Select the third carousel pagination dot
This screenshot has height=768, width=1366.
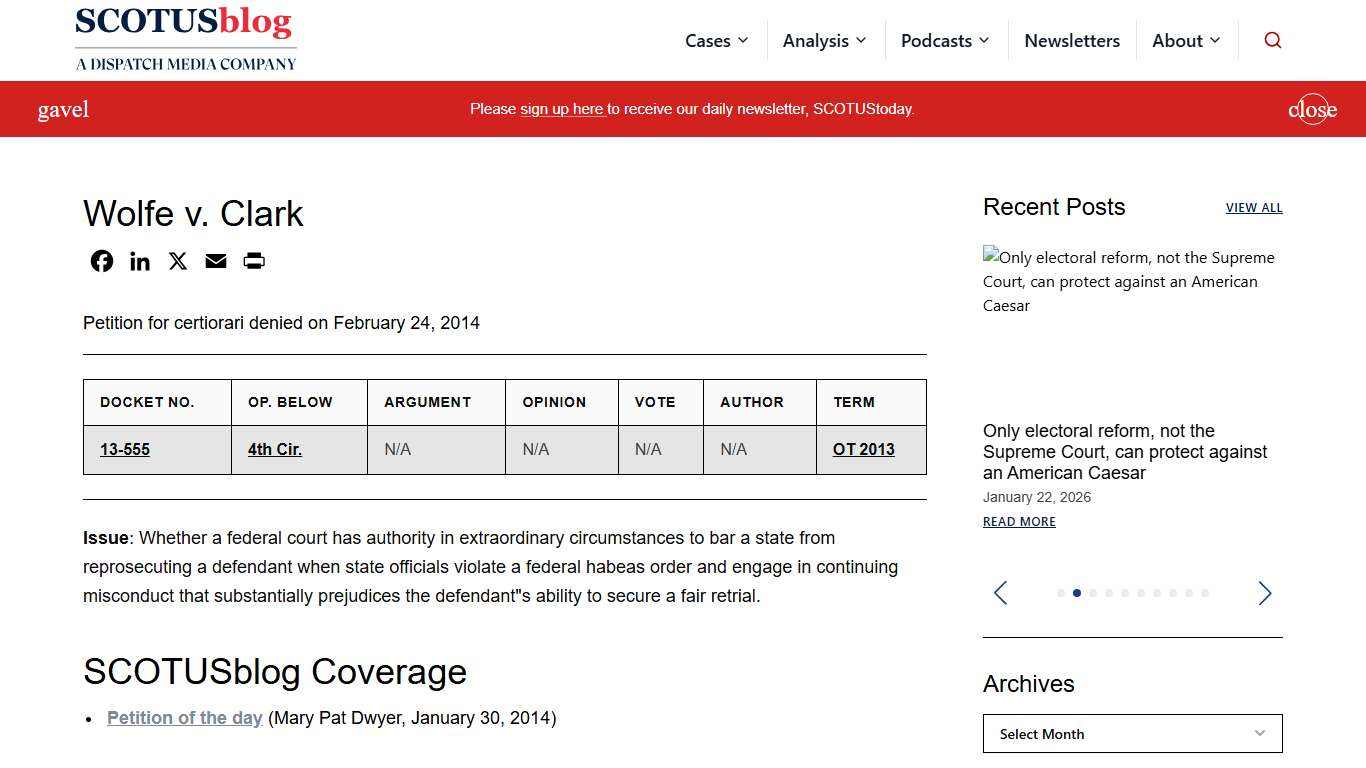pyautogui.click(x=1093, y=593)
